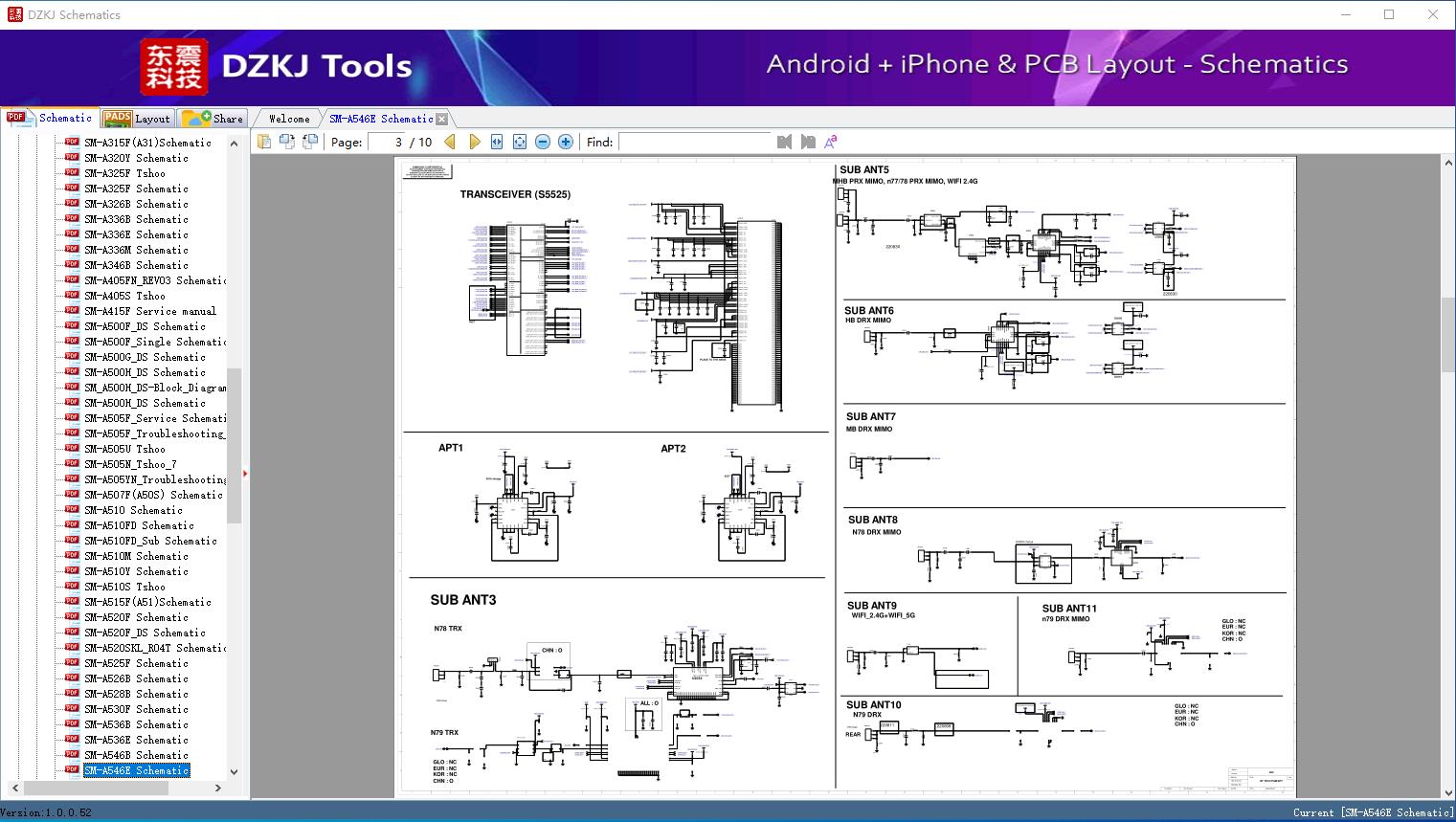Open SM-A336M Schematic tree item
Screen dimensions: 1456x822
[x=136, y=250]
